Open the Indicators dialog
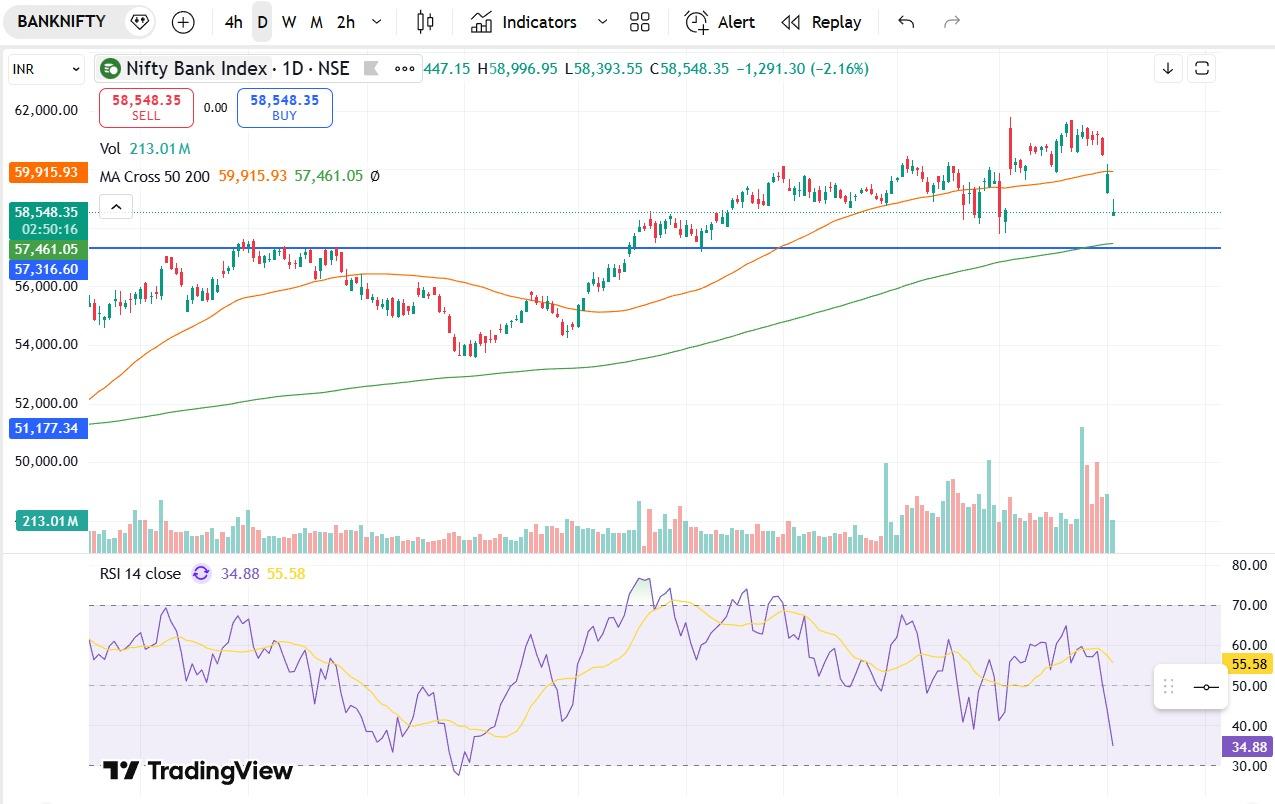Image resolution: width=1275 pixels, height=804 pixels. pyautogui.click(x=525, y=21)
